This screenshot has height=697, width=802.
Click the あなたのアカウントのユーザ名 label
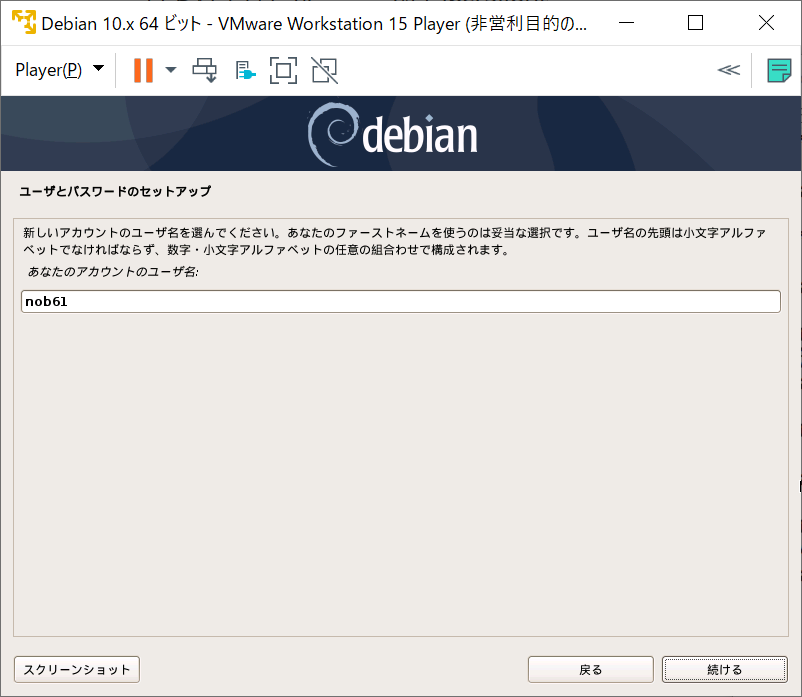click(113, 272)
